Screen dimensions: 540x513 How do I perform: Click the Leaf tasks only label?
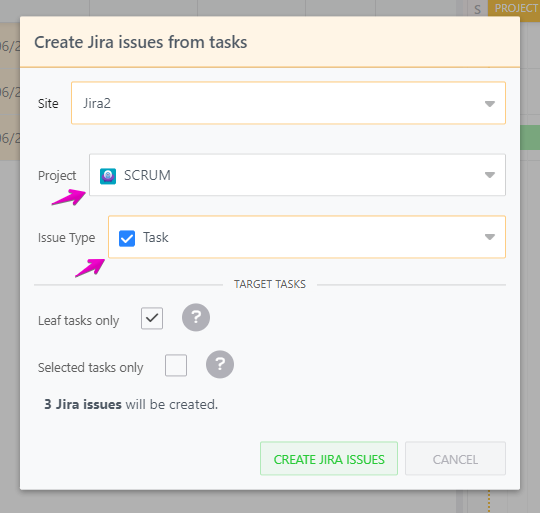[79, 321]
